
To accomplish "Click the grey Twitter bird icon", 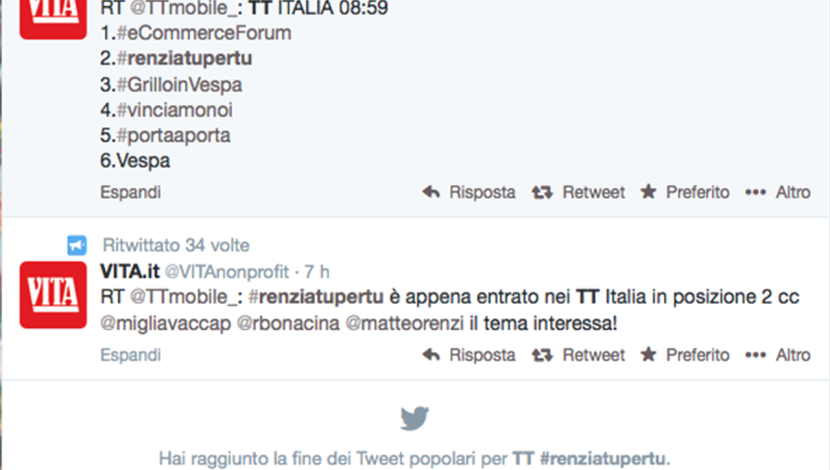I will [x=414, y=418].
